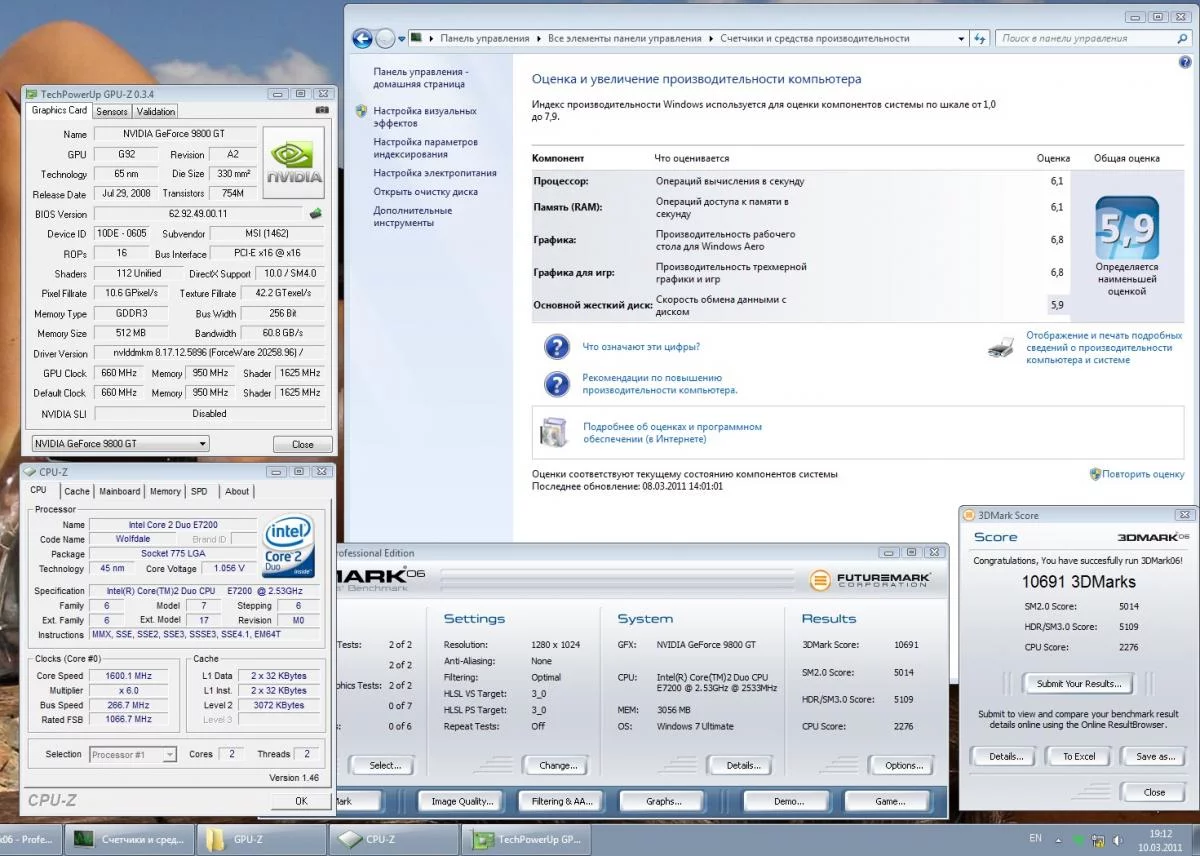Click the software box icon next to online info
Viewport: 1200px width, 856px height.
click(554, 432)
